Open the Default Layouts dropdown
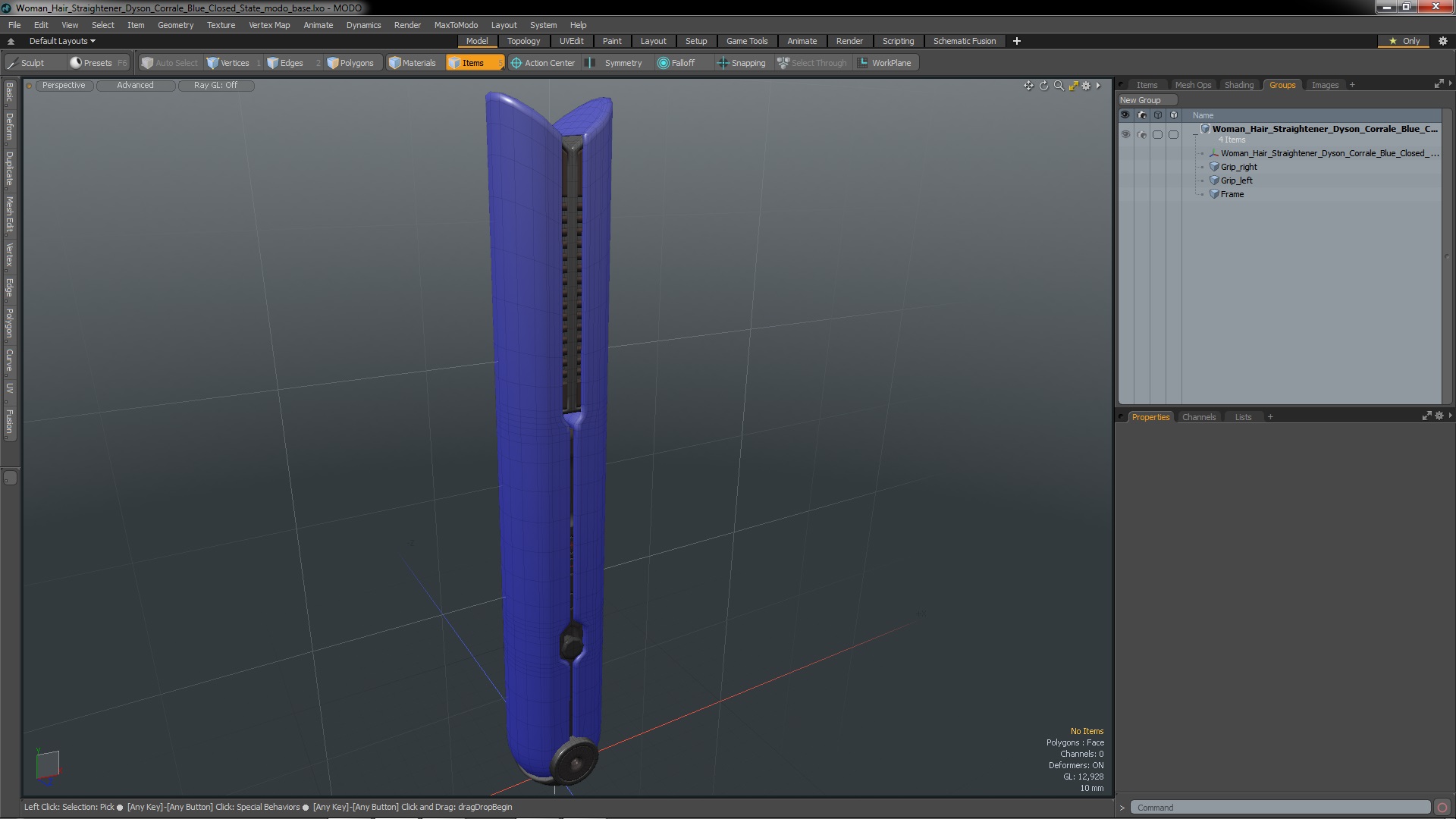The image size is (1456, 819). pos(62,41)
